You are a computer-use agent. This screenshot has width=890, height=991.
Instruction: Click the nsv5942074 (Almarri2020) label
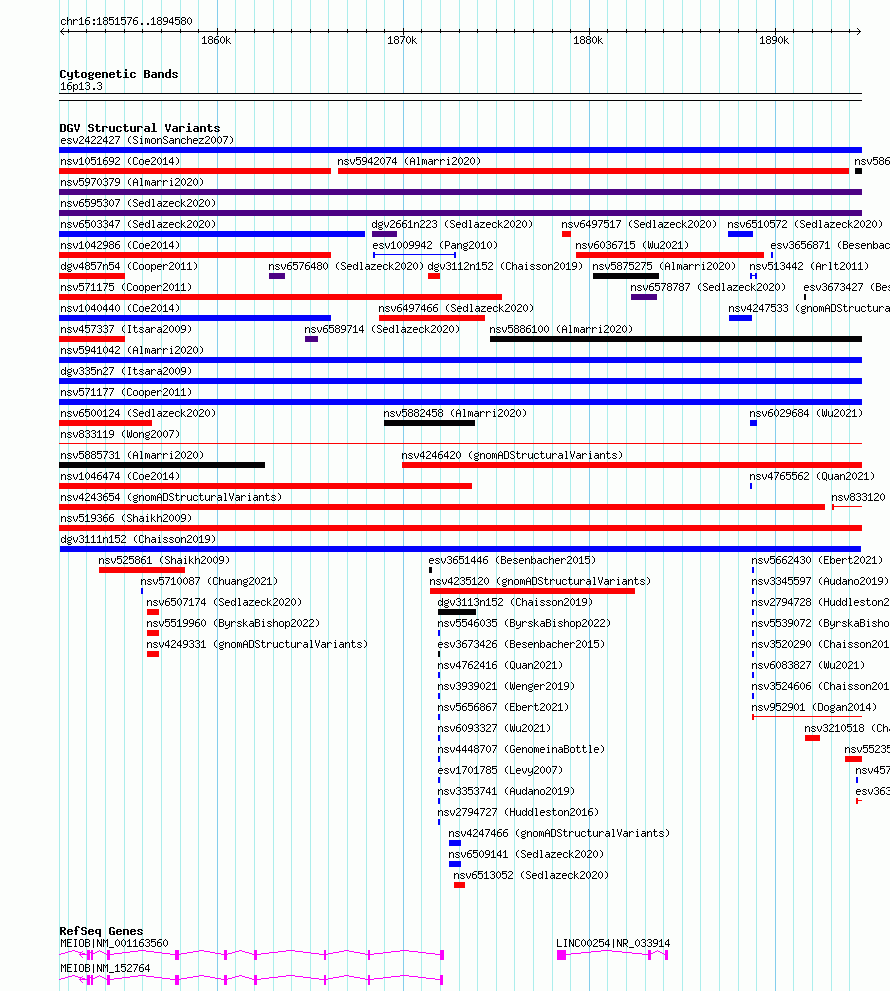pos(409,161)
